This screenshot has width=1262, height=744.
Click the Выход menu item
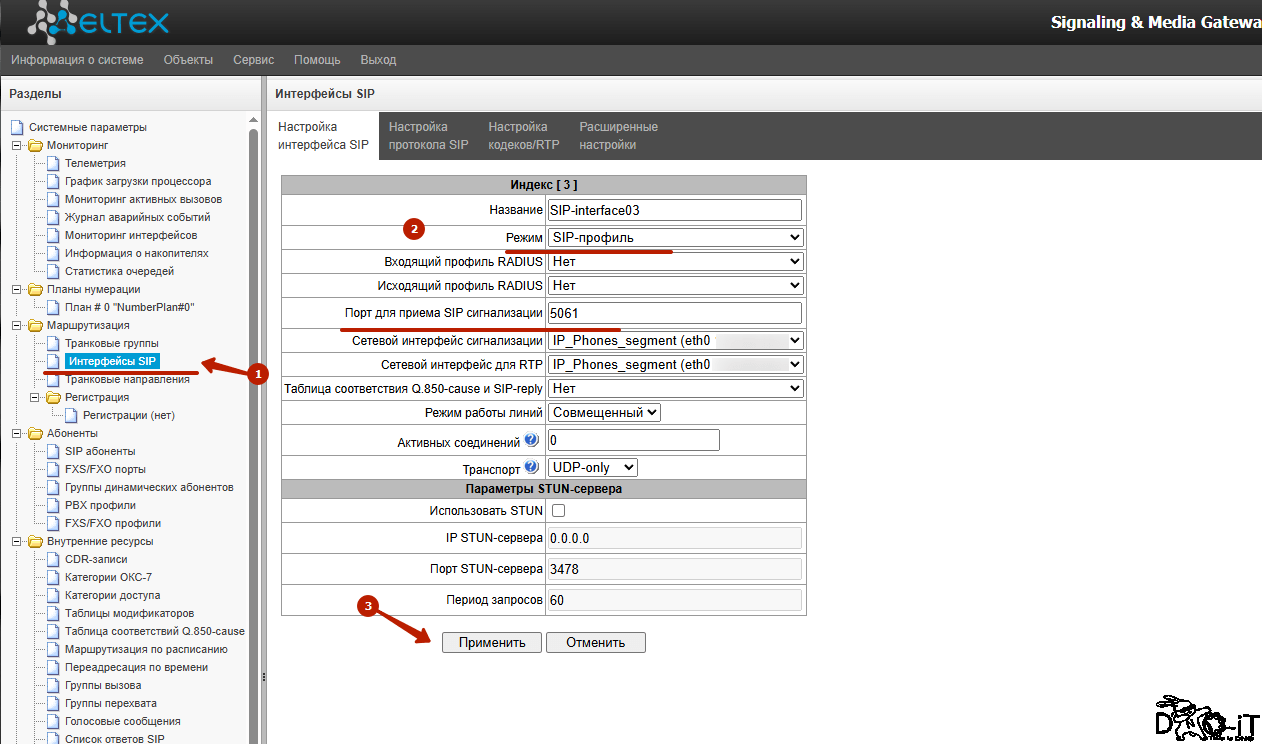pos(378,60)
